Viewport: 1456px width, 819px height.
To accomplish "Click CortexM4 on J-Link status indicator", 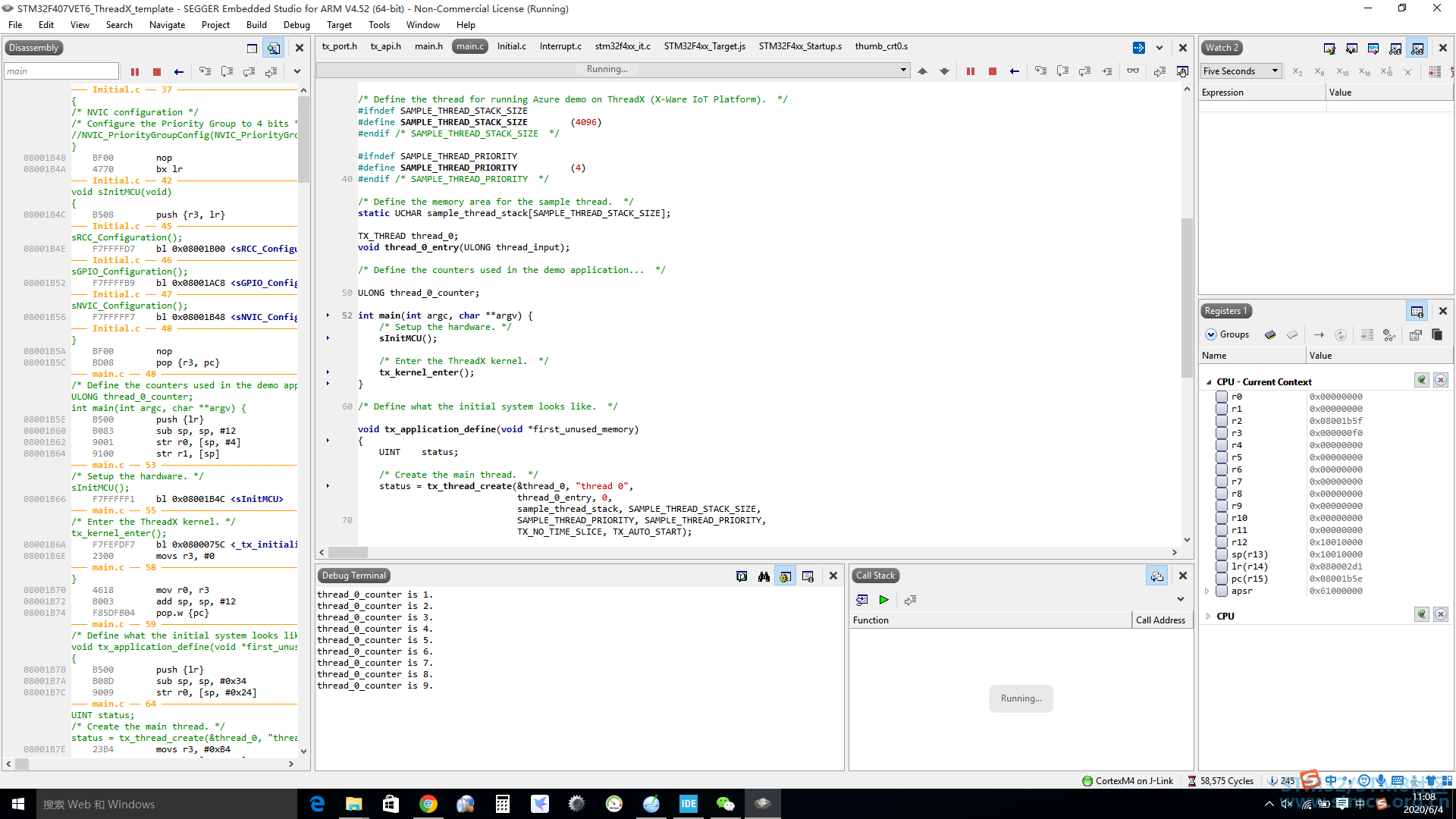I will click(x=1127, y=781).
